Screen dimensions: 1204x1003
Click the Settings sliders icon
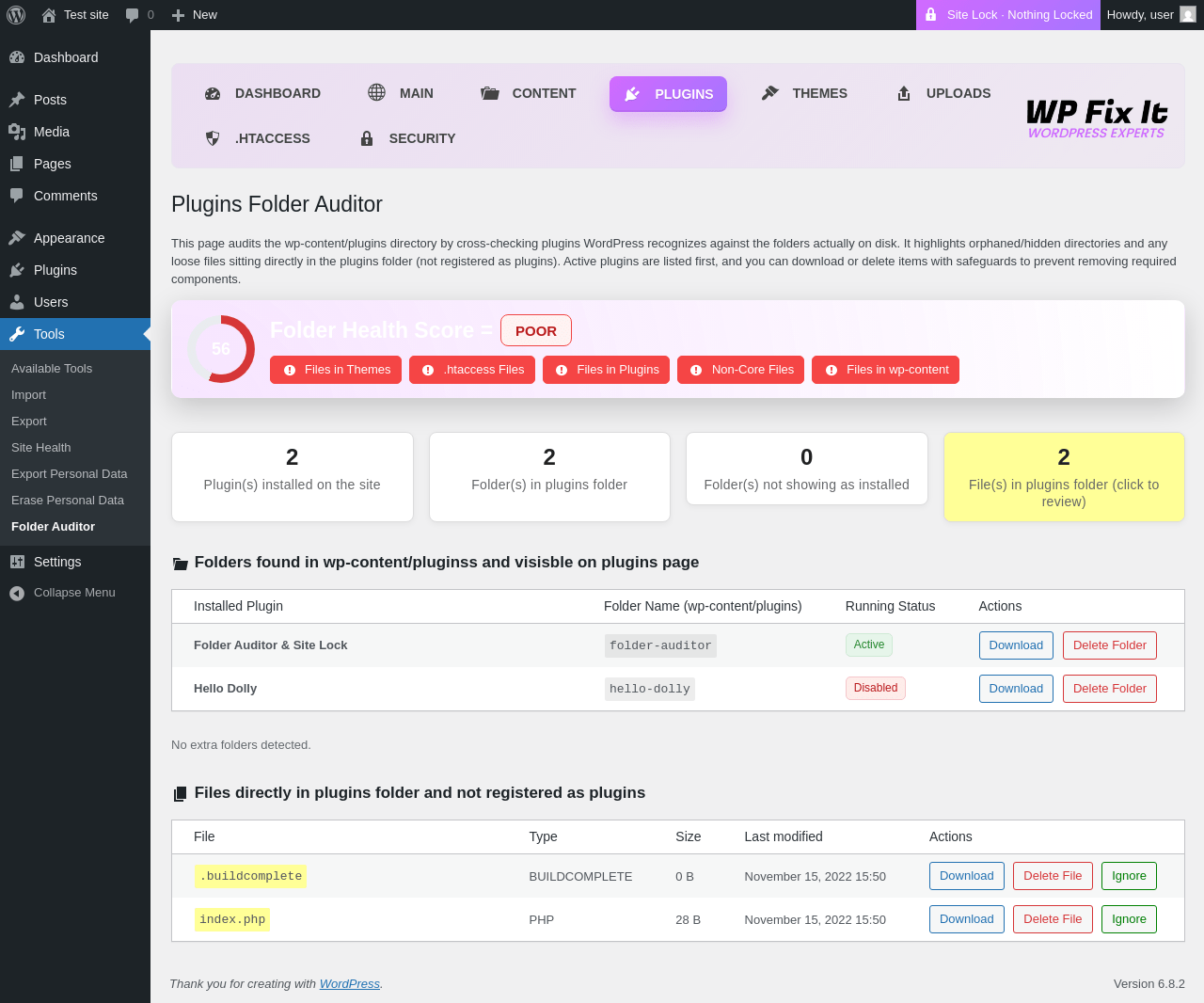[17, 562]
